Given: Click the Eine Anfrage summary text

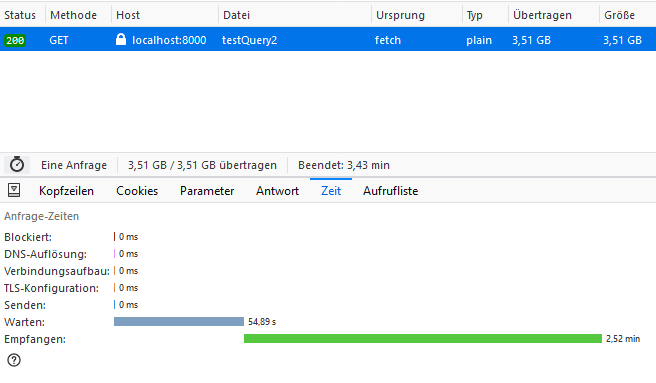Looking at the screenshot, I should pyautogui.click(x=74, y=165).
